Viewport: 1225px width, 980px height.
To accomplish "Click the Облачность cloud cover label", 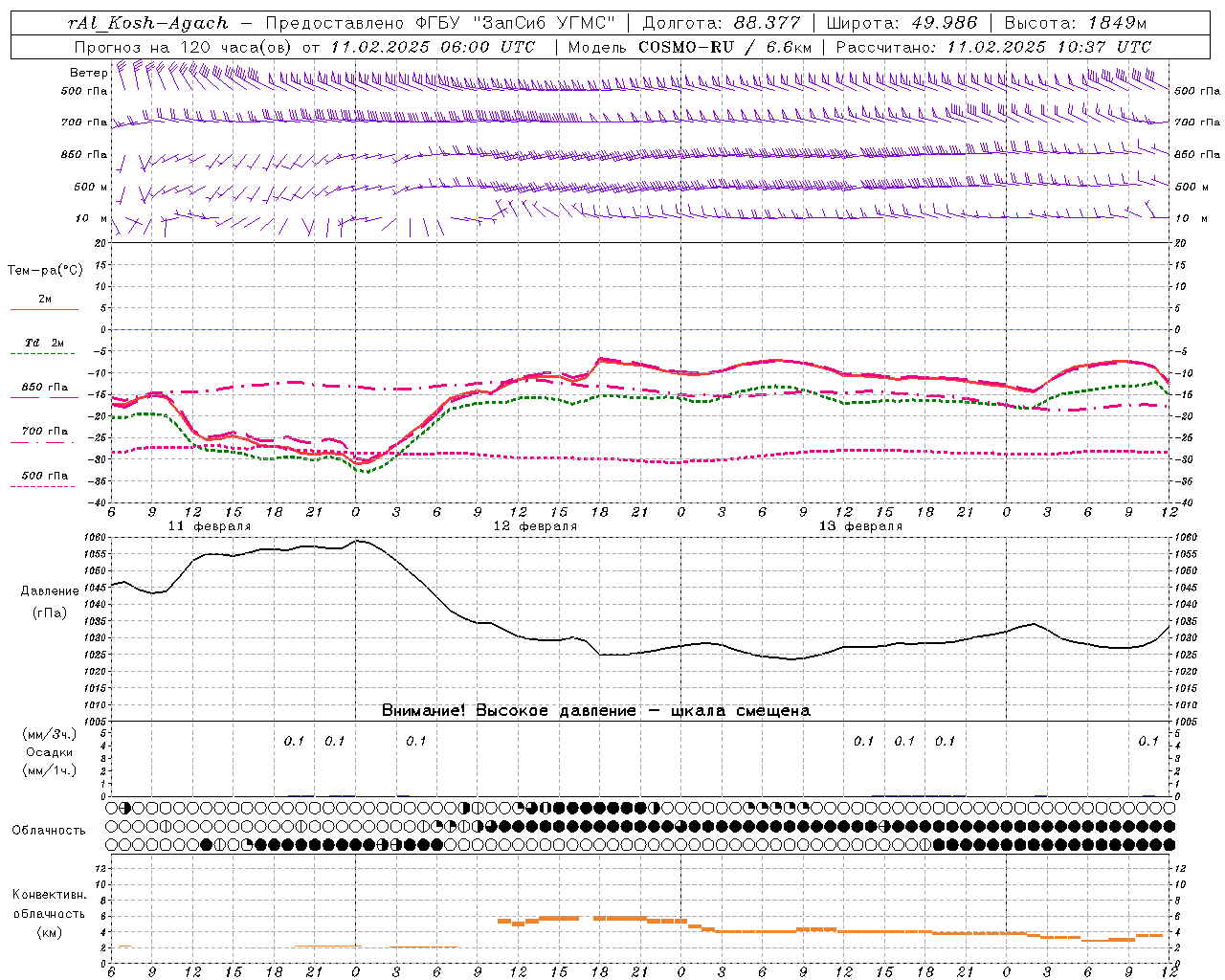I will [x=49, y=830].
